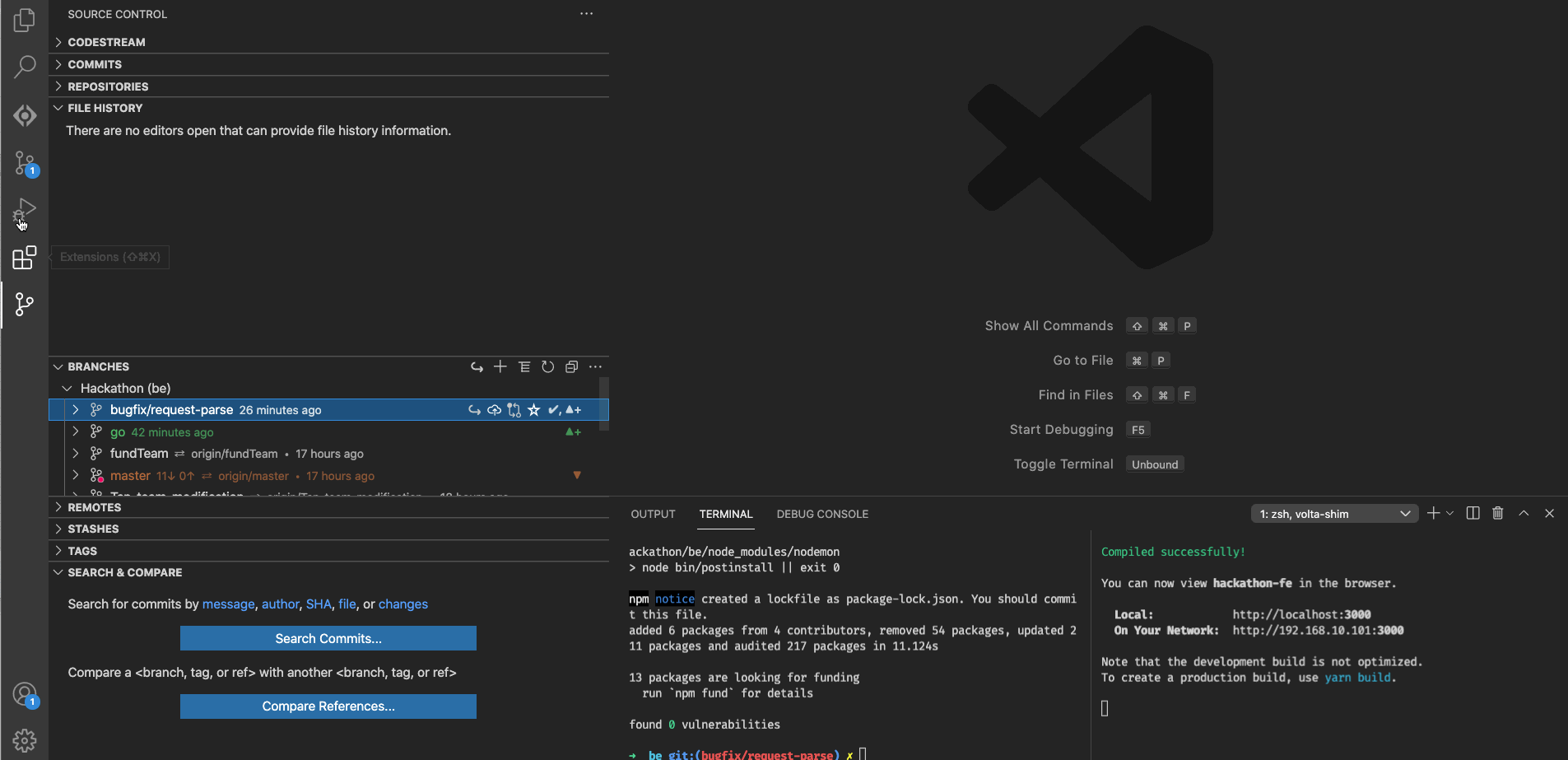Expand the REPOSITORIES section
Viewport: 1568px width, 760px height.
coord(329,86)
